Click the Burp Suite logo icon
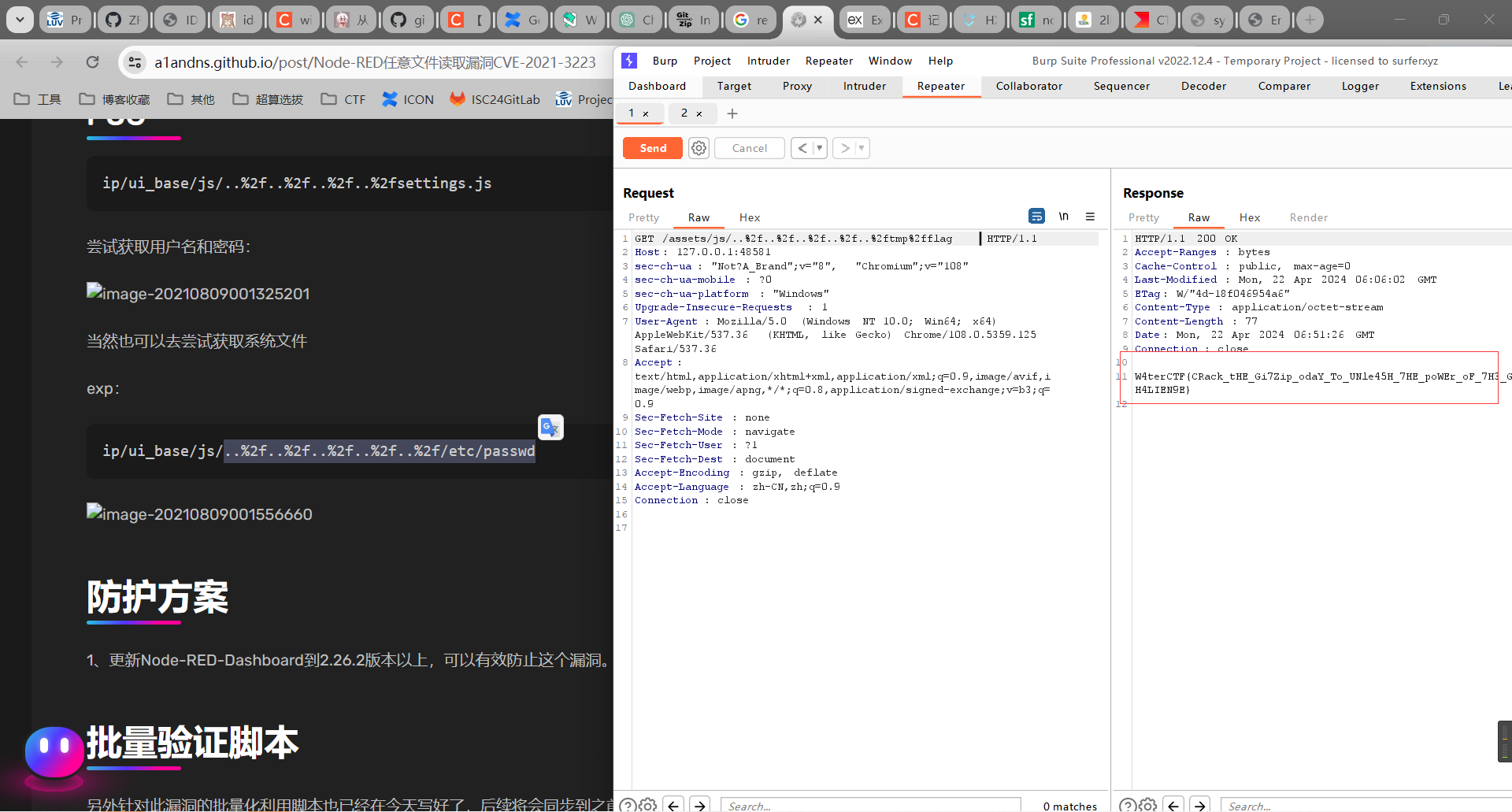1512x812 pixels. pyautogui.click(x=629, y=61)
